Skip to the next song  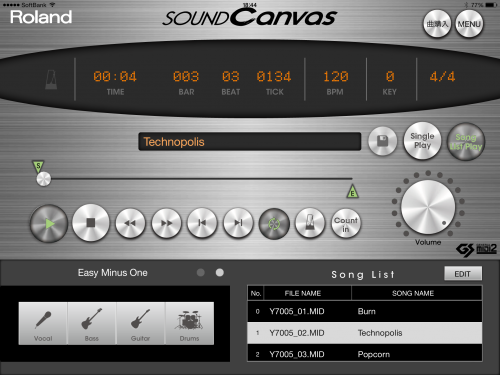(x=238, y=223)
